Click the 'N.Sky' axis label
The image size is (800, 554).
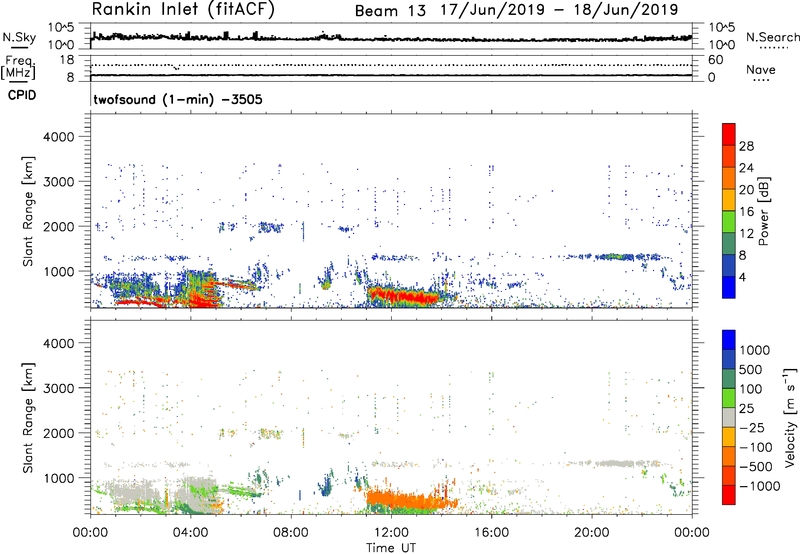(x=19, y=37)
